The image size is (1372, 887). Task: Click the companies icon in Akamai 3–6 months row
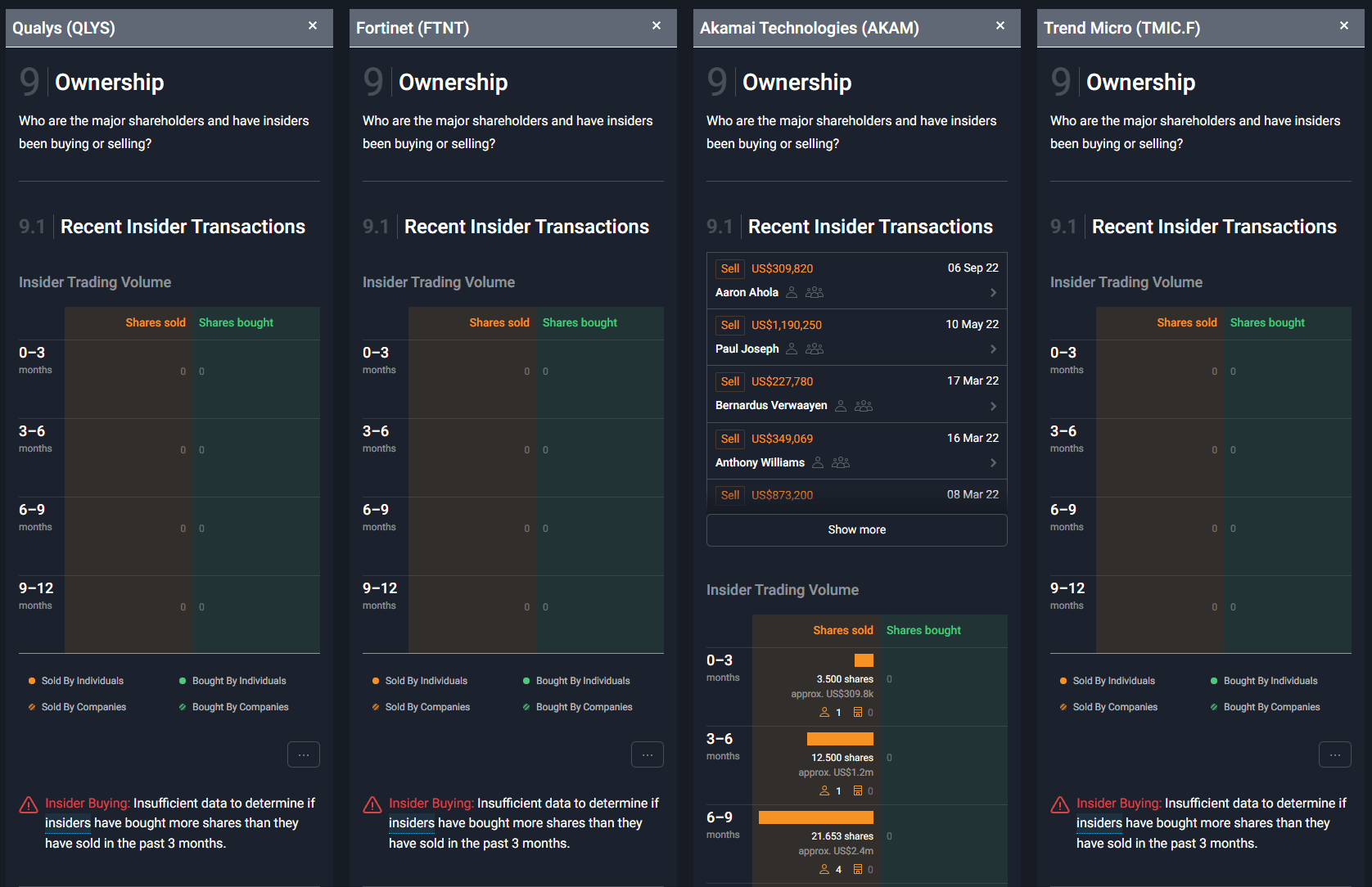pos(858,791)
